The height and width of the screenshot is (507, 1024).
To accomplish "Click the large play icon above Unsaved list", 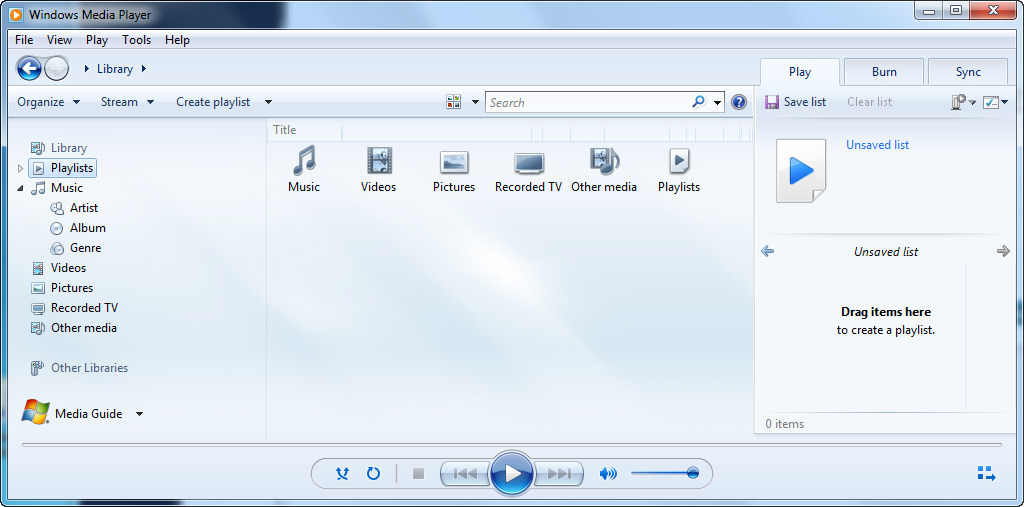I will pyautogui.click(x=801, y=171).
